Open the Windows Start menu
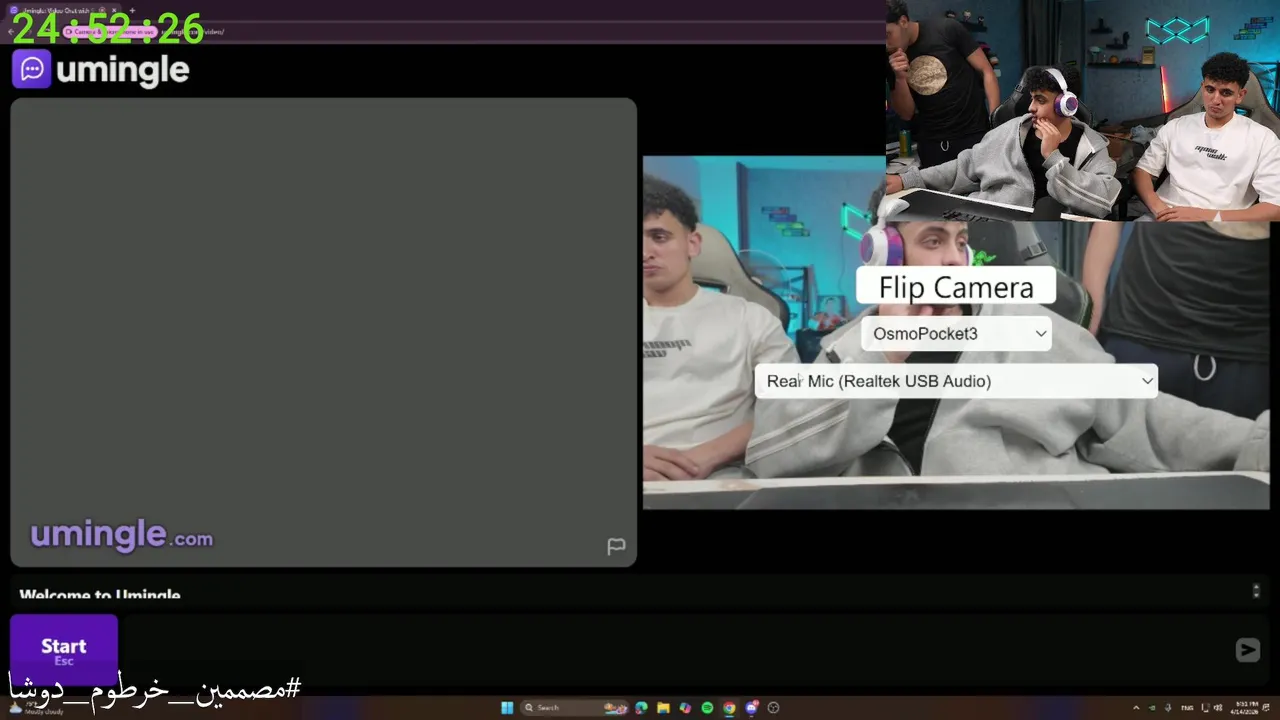This screenshot has height=720, width=1280. click(x=507, y=708)
